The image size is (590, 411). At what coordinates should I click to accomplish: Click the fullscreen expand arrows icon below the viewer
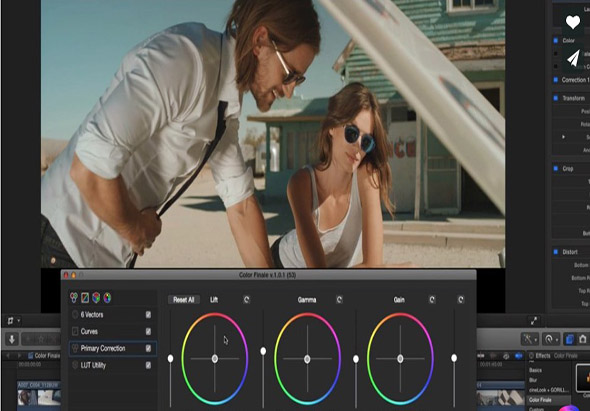[x=534, y=321]
